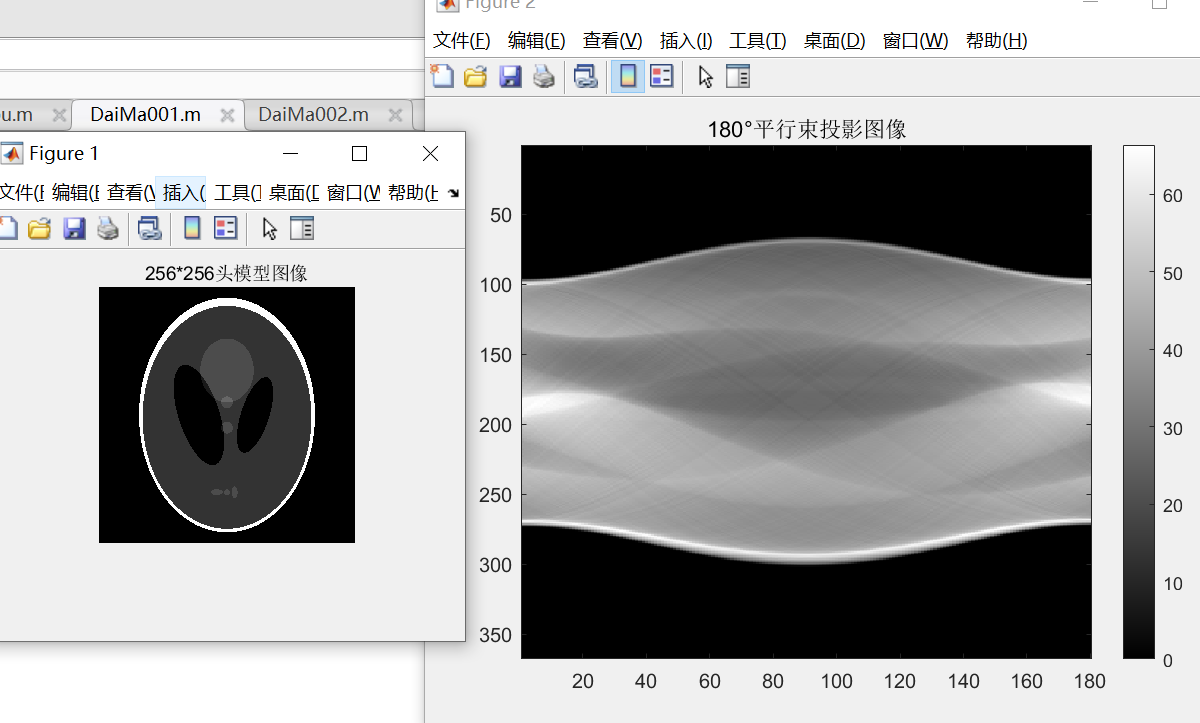Switch to the DaiMa002.m editor tab
Viewport: 1200px width, 723px height.
coord(315,115)
